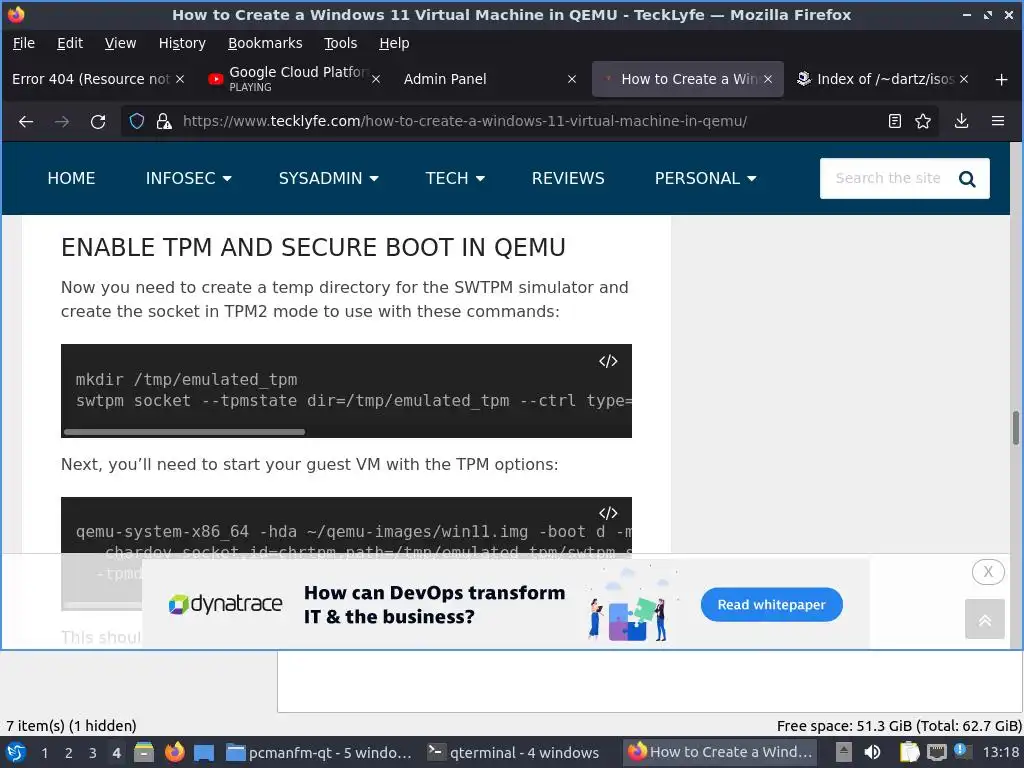1024x768 pixels.
Task: Switch to virtual desktop 4
Action: [116, 753]
